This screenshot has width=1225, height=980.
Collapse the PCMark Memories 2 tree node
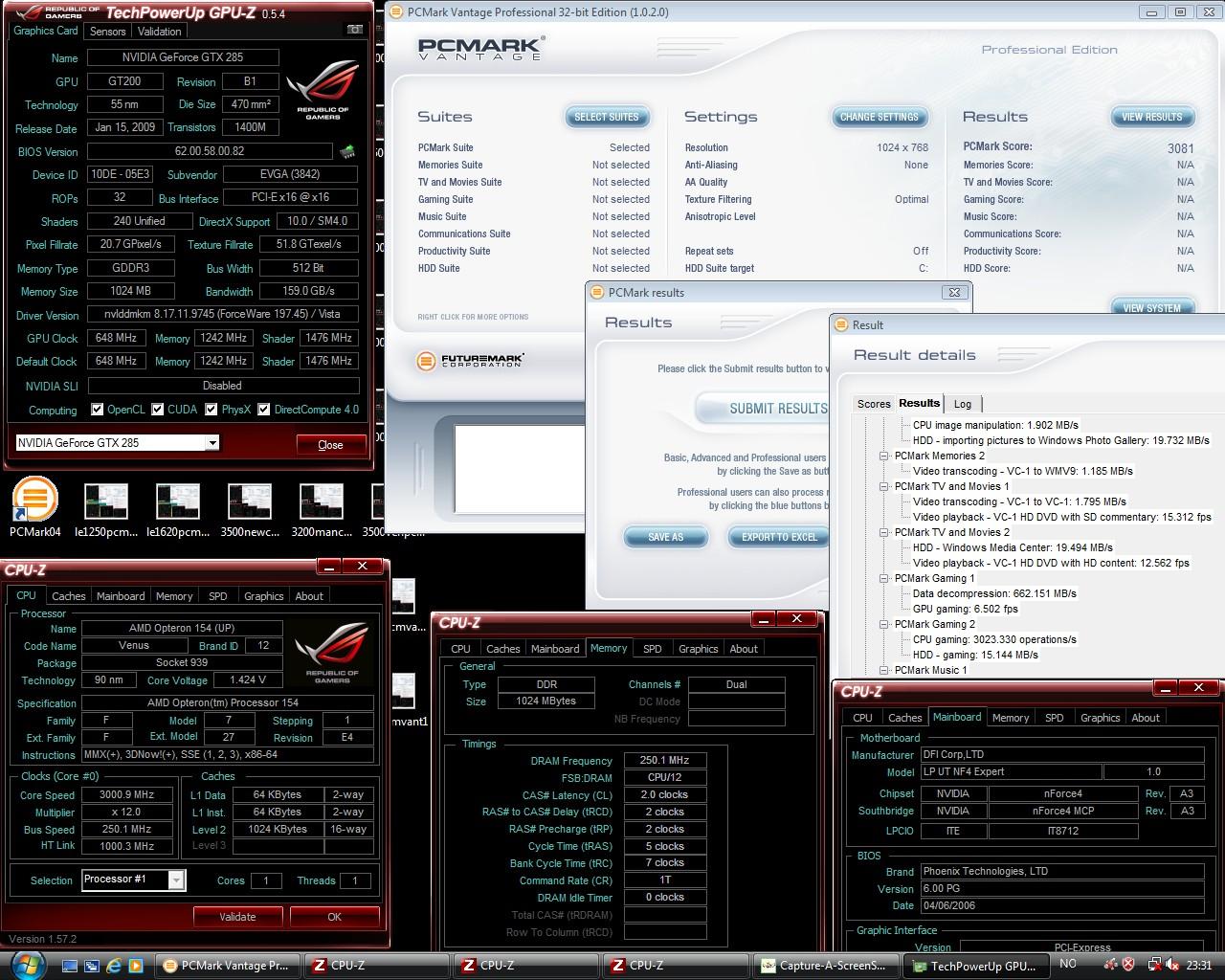pyautogui.click(x=884, y=456)
